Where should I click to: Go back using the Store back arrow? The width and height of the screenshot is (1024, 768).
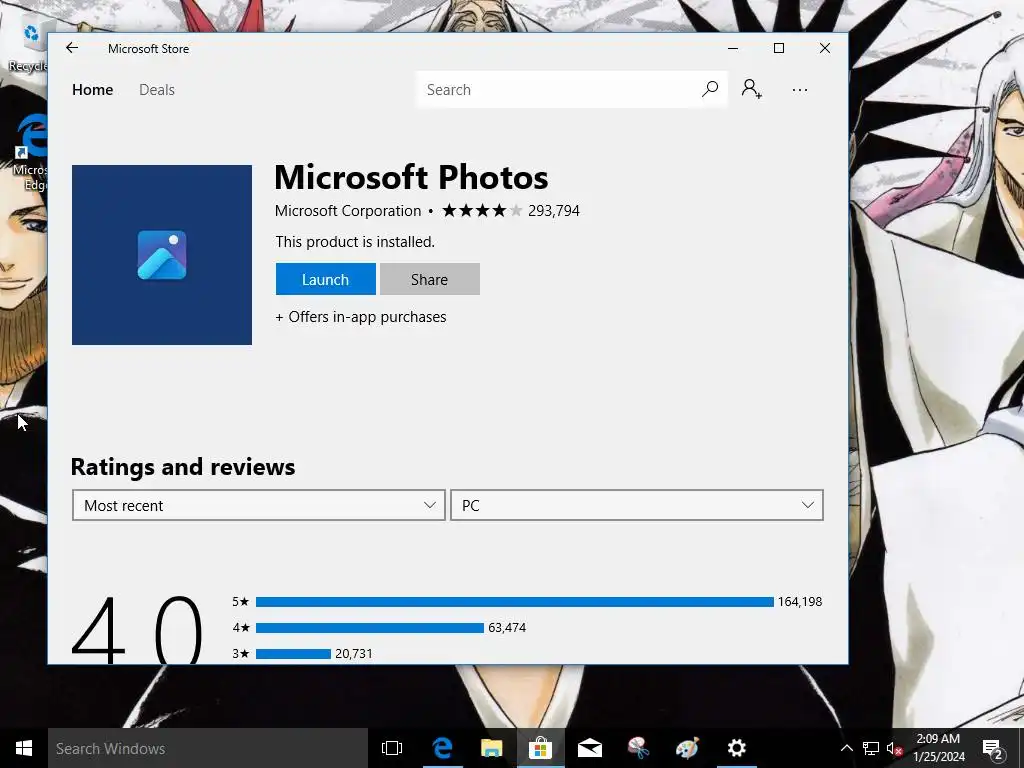[x=72, y=48]
